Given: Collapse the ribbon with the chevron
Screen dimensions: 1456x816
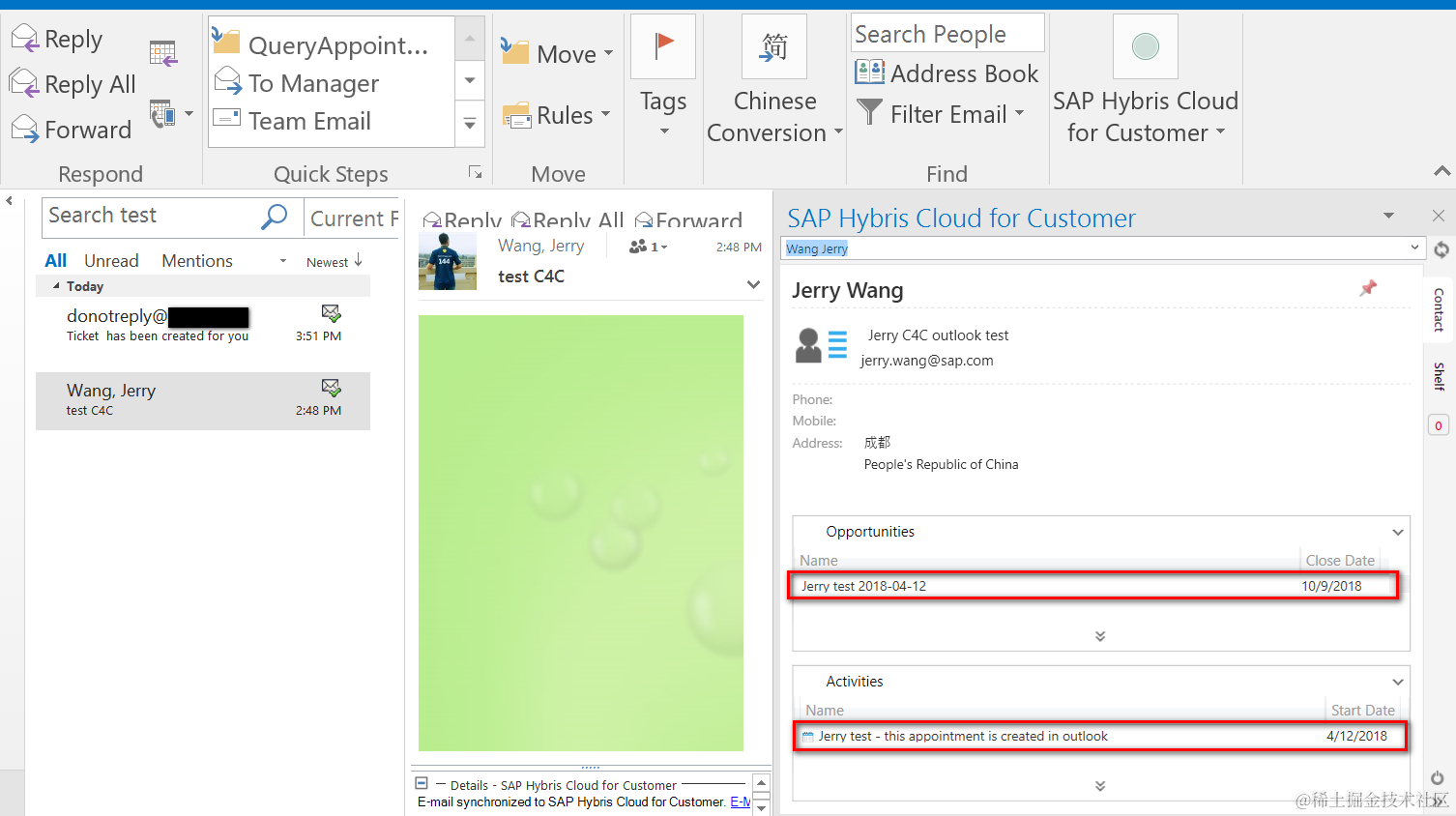Looking at the screenshot, I should tap(1441, 171).
